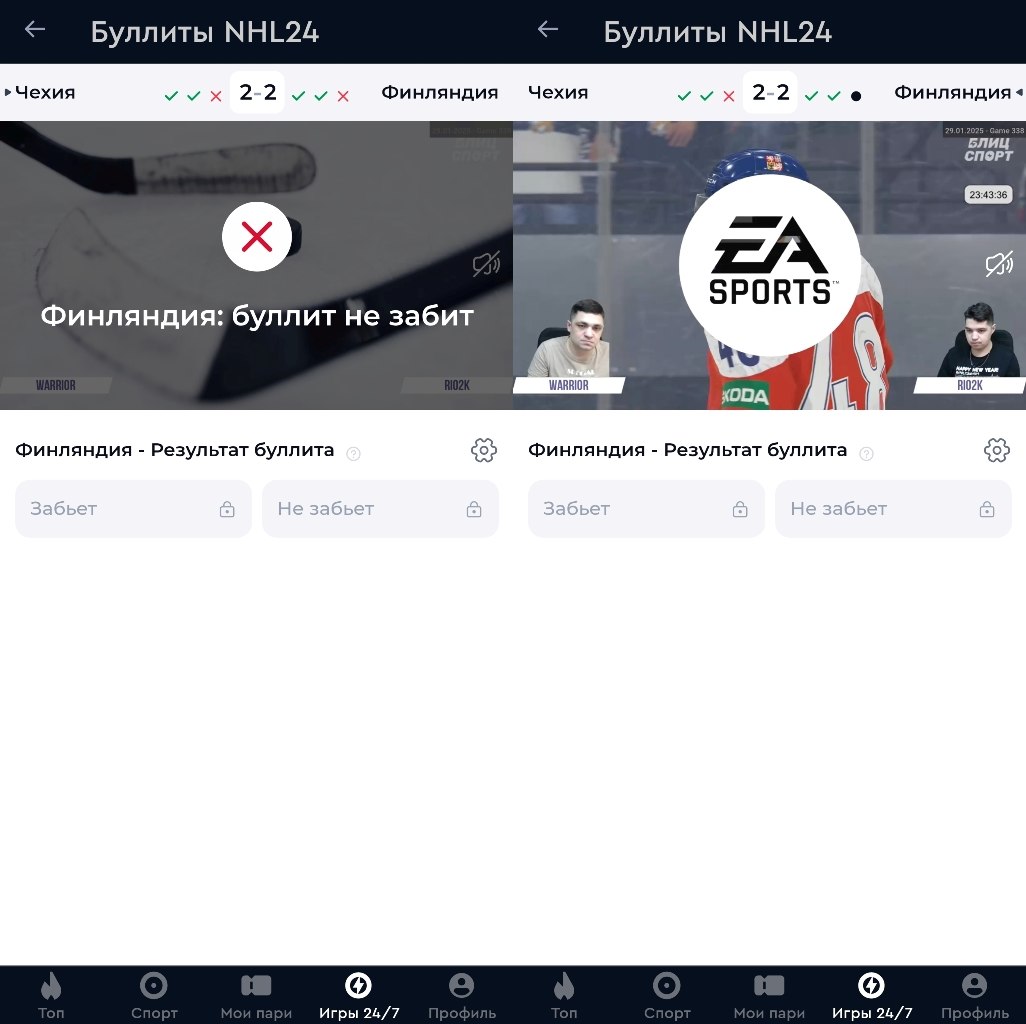Unmute sound on the left video

(486, 264)
